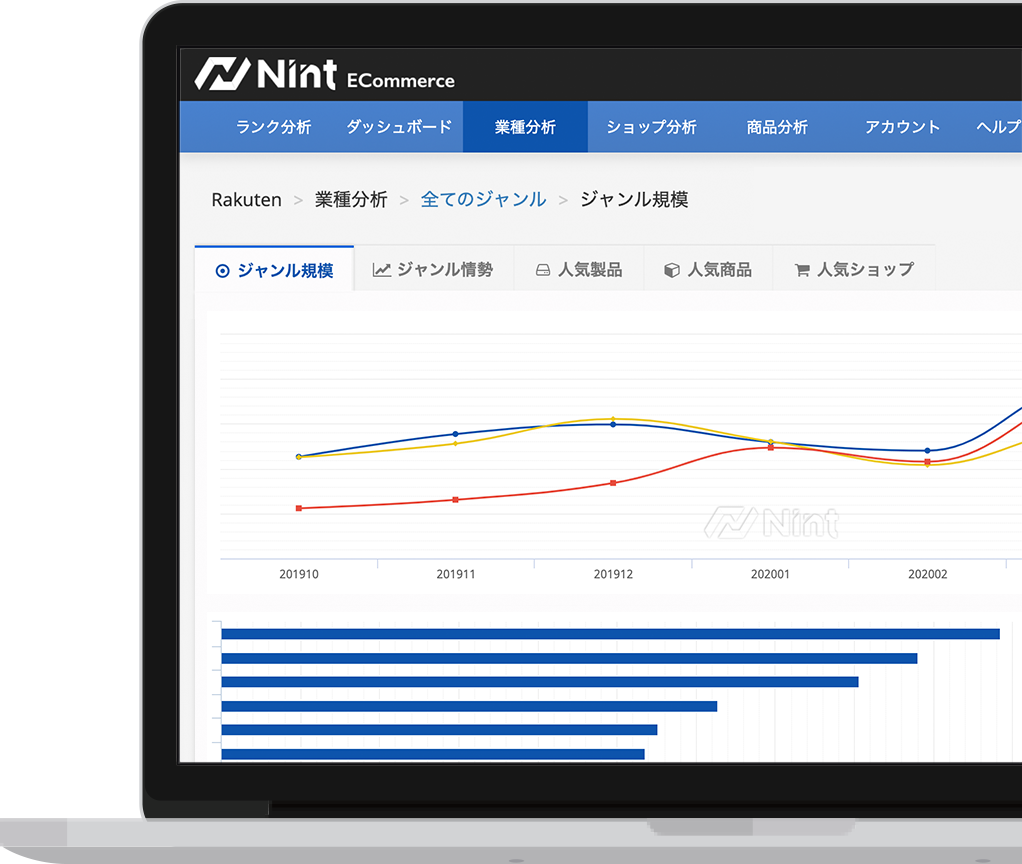Click the 201910 axis label

pos(299,574)
